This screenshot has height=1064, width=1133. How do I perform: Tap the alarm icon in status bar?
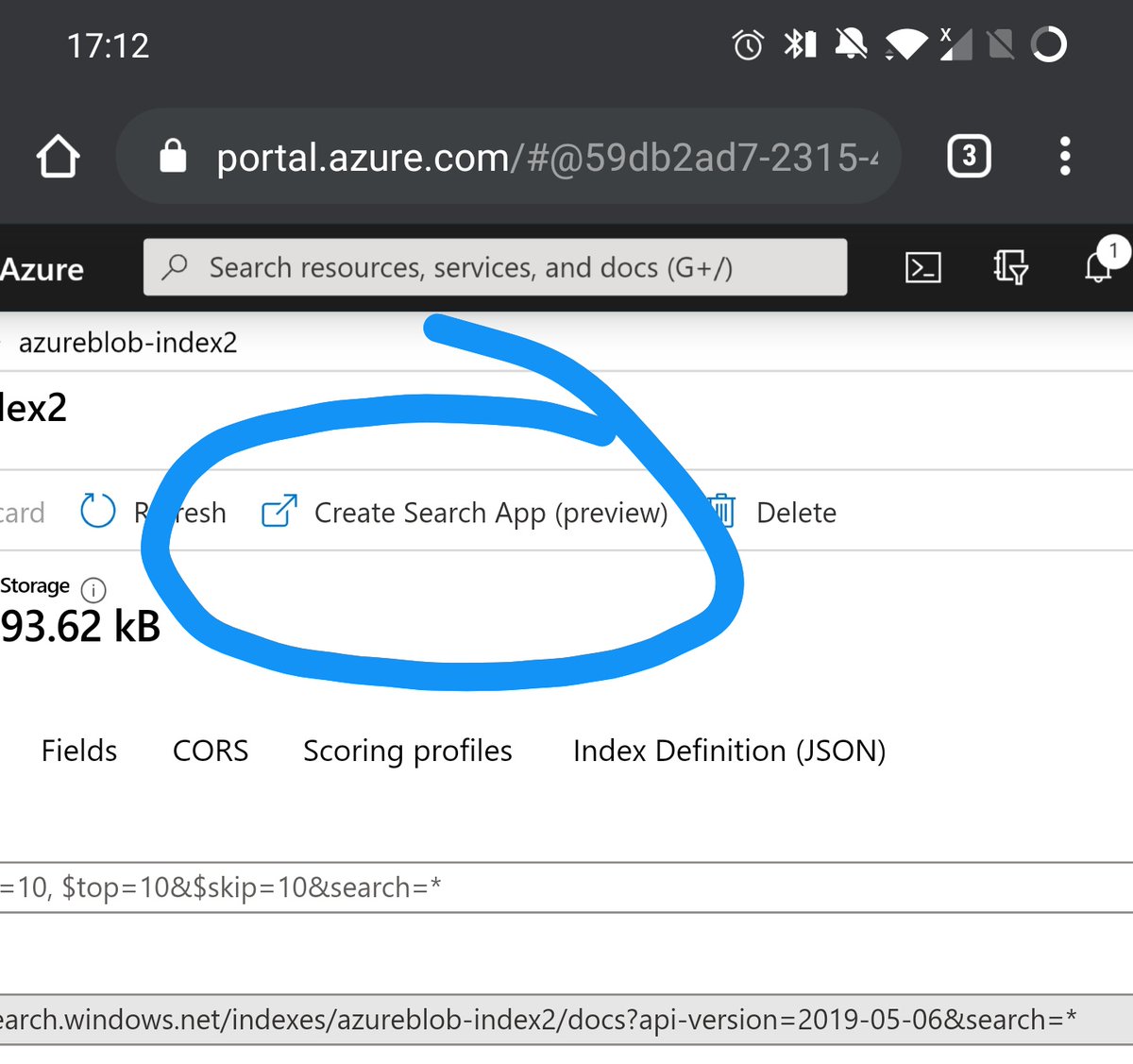[x=748, y=44]
